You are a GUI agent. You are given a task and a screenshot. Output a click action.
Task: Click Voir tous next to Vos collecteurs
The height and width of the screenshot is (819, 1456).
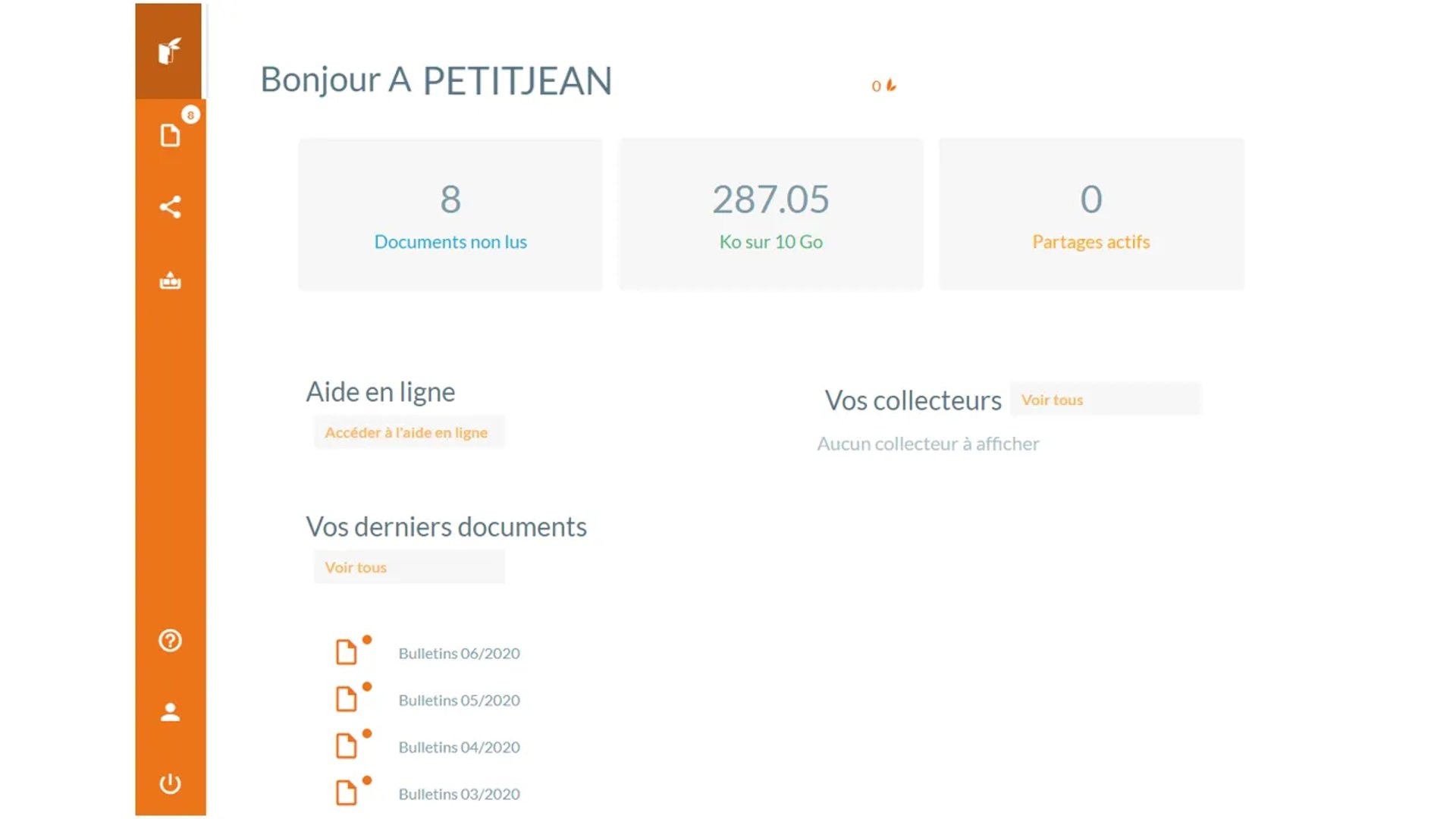[1052, 400]
